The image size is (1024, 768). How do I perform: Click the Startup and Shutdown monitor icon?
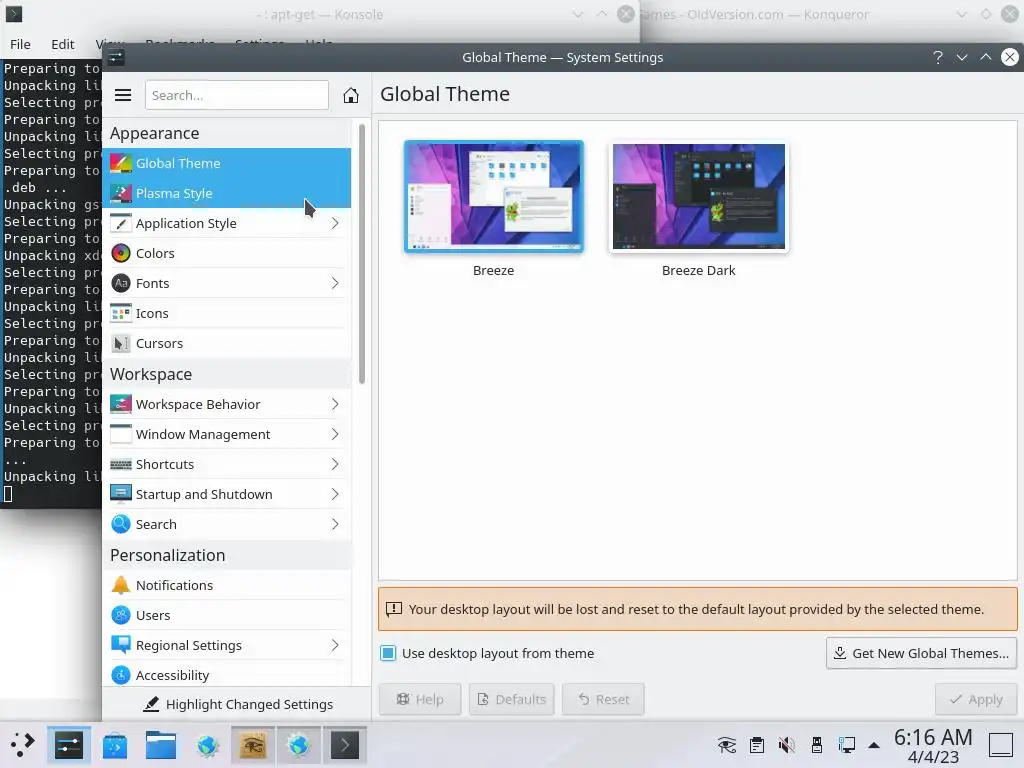tap(121, 494)
